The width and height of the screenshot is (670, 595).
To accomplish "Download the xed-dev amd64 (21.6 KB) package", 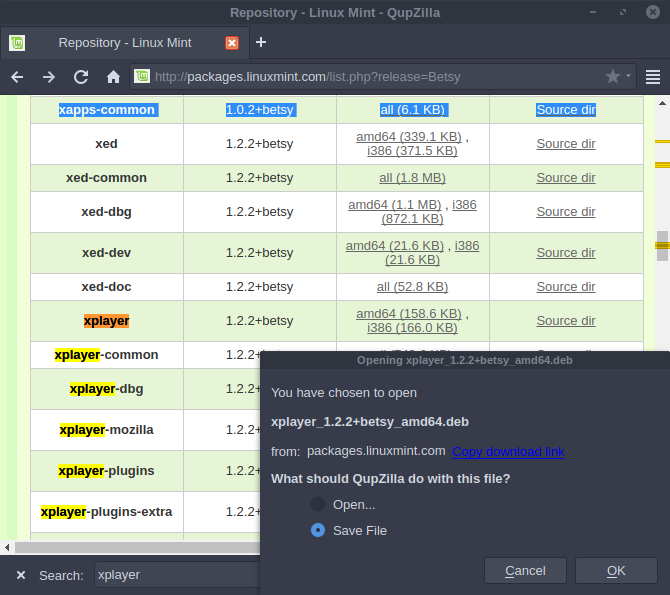I will point(395,246).
